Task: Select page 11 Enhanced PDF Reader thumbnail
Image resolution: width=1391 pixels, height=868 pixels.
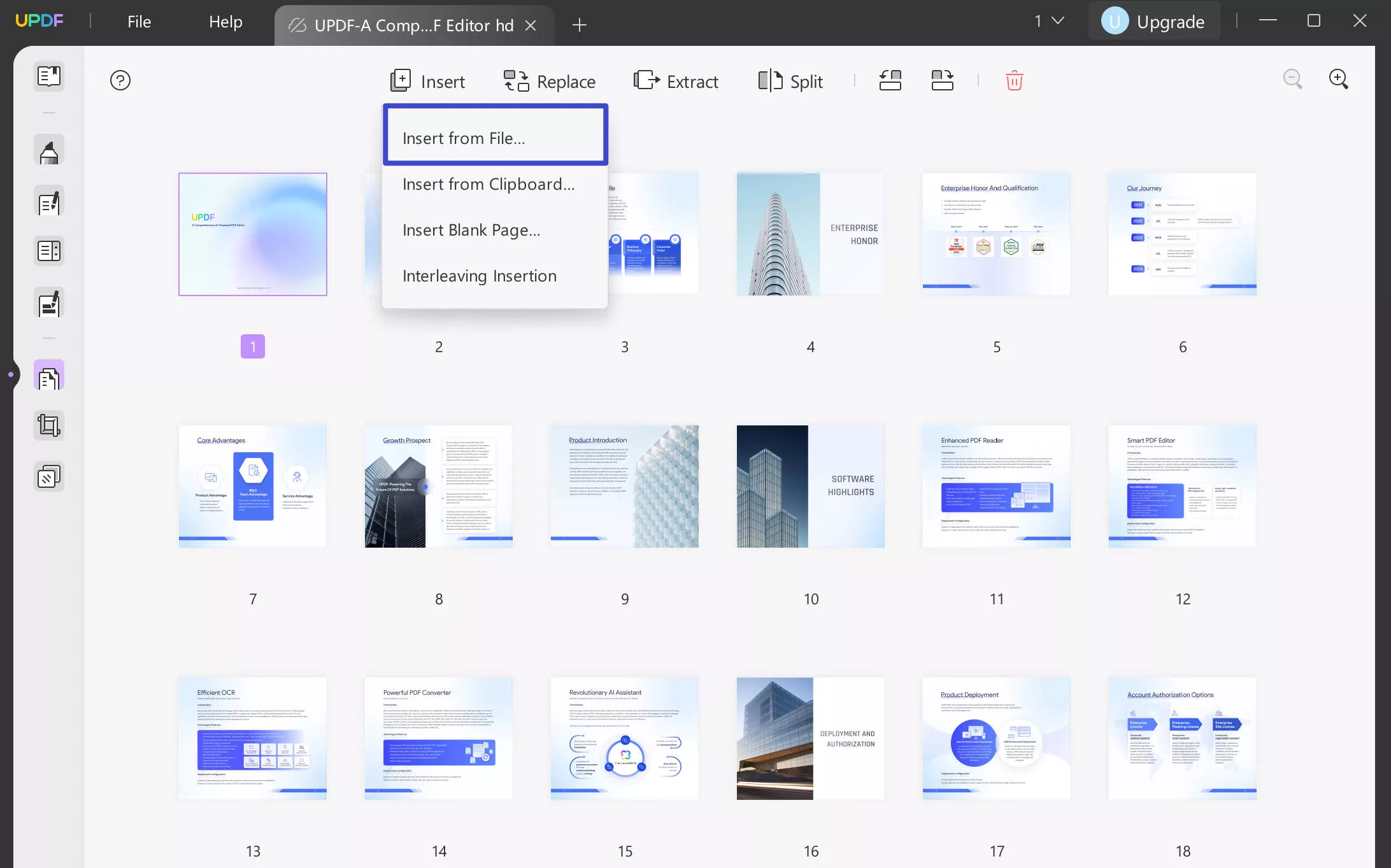Action: point(996,486)
